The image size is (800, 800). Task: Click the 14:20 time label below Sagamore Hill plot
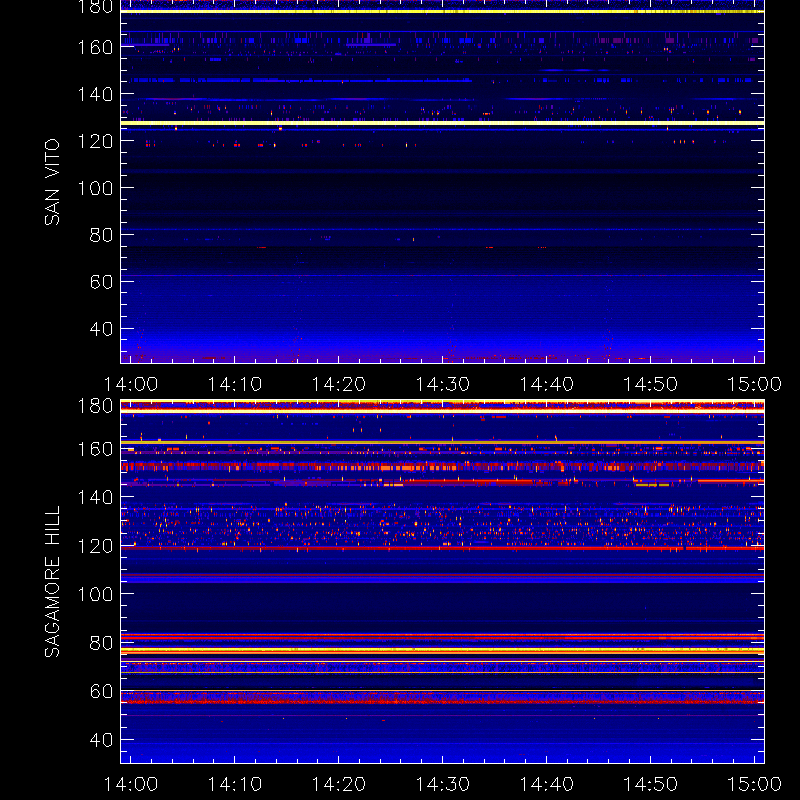click(x=339, y=784)
